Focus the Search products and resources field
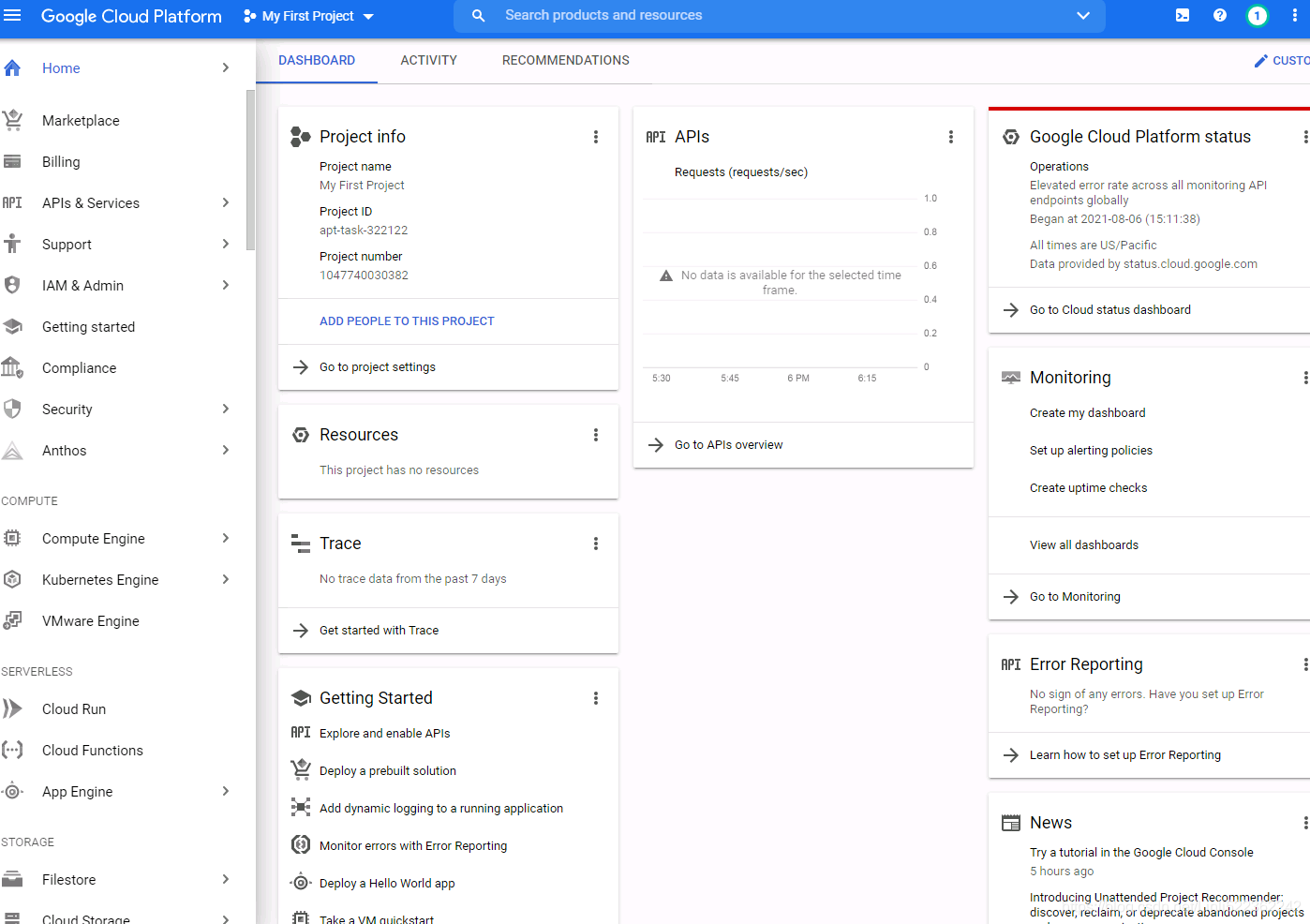 (780, 16)
